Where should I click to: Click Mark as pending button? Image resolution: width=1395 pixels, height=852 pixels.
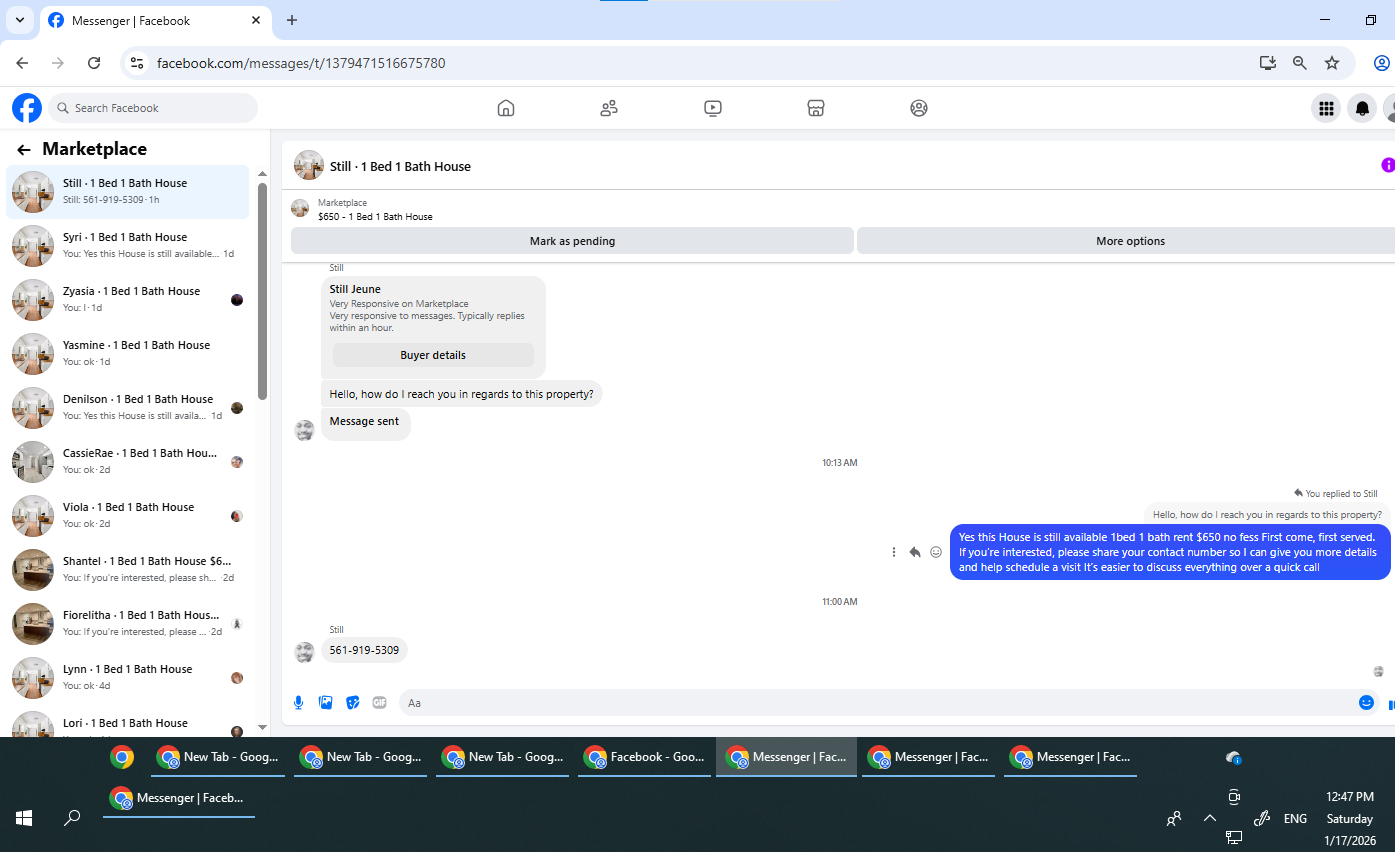click(x=572, y=241)
